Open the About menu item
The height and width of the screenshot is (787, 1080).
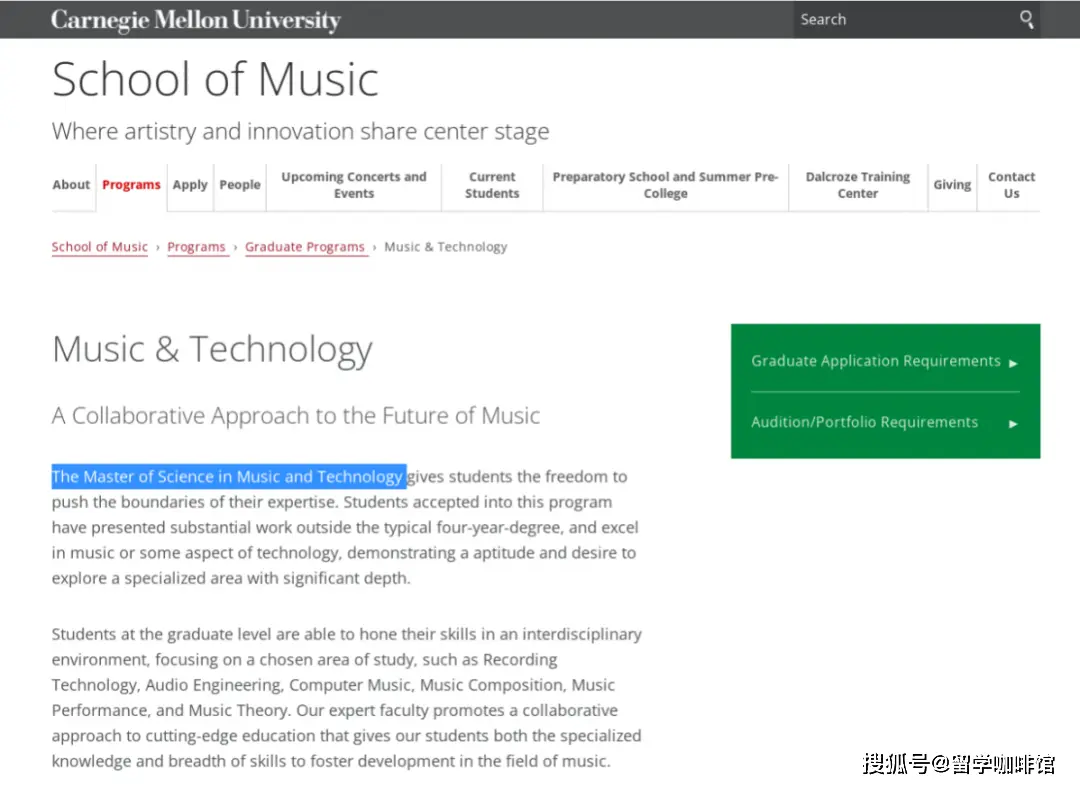pyautogui.click(x=72, y=185)
